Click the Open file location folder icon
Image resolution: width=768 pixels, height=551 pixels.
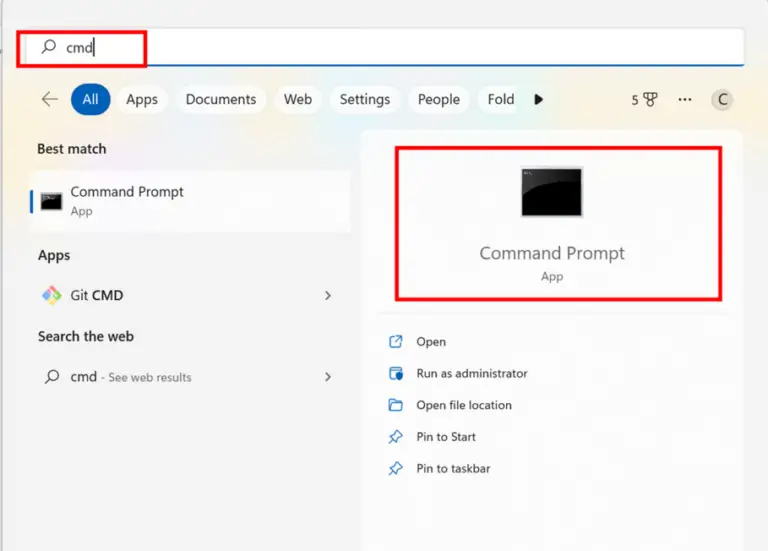tap(396, 405)
